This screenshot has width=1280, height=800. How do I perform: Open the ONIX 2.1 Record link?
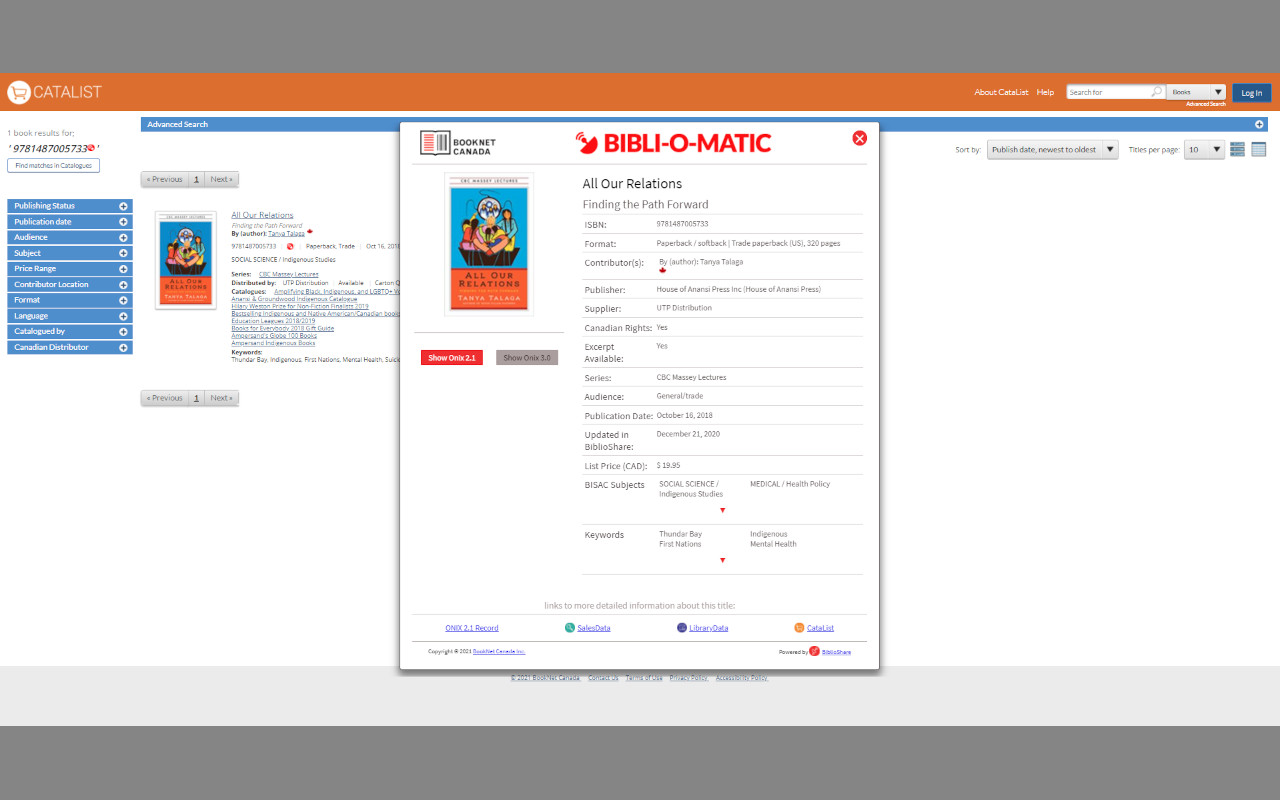click(x=471, y=627)
